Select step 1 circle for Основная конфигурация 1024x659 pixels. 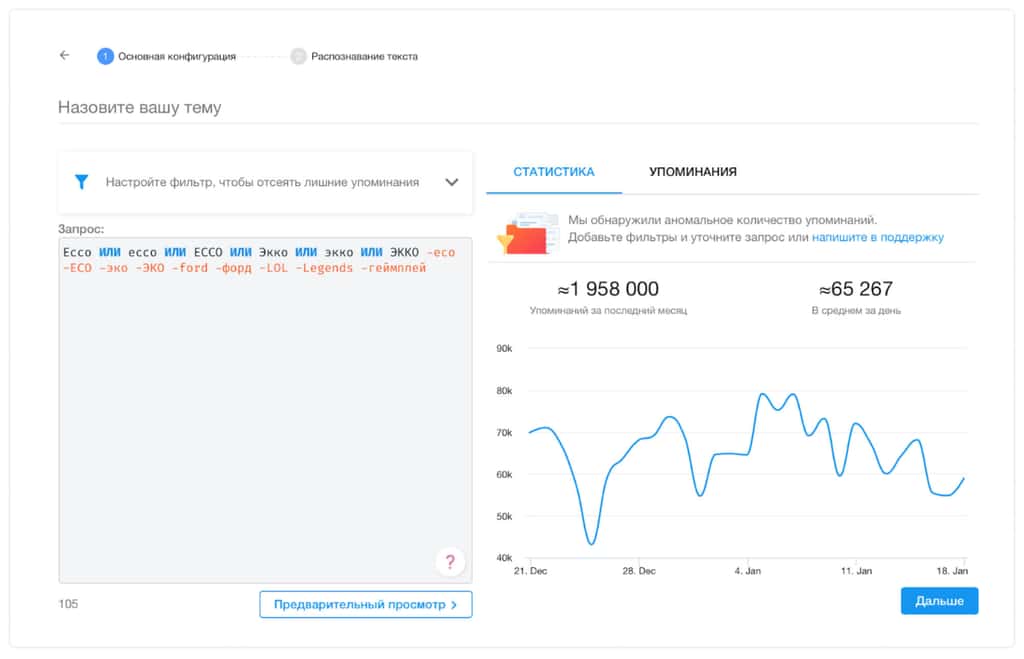coord(105,56)
